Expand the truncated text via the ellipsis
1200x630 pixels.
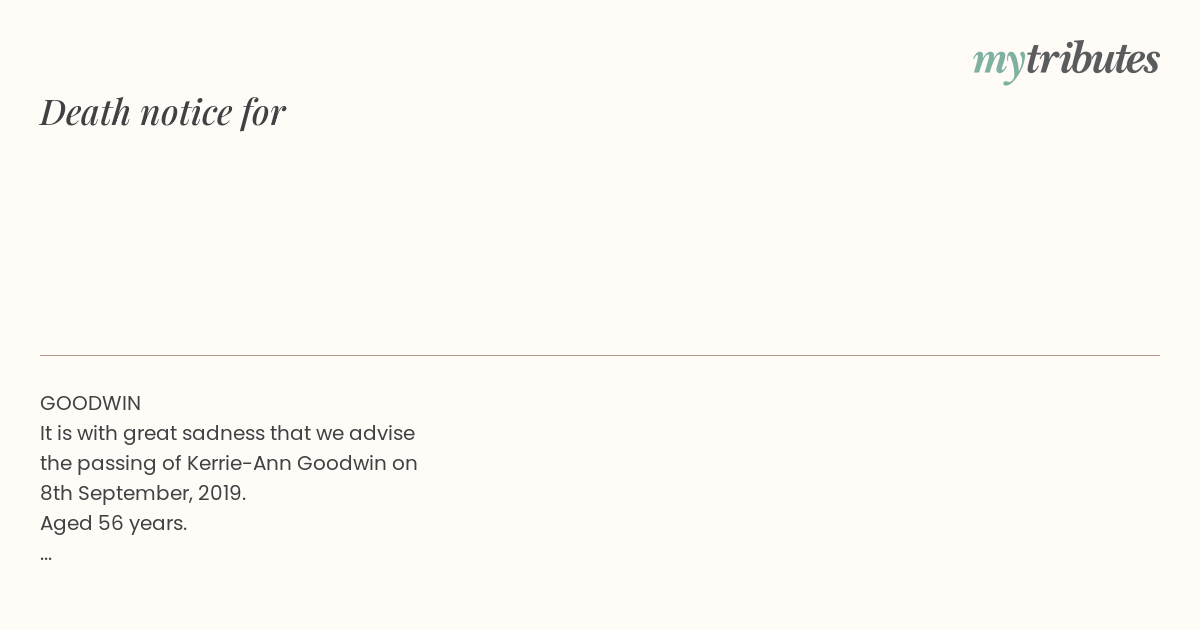click(x=46, y=554)
